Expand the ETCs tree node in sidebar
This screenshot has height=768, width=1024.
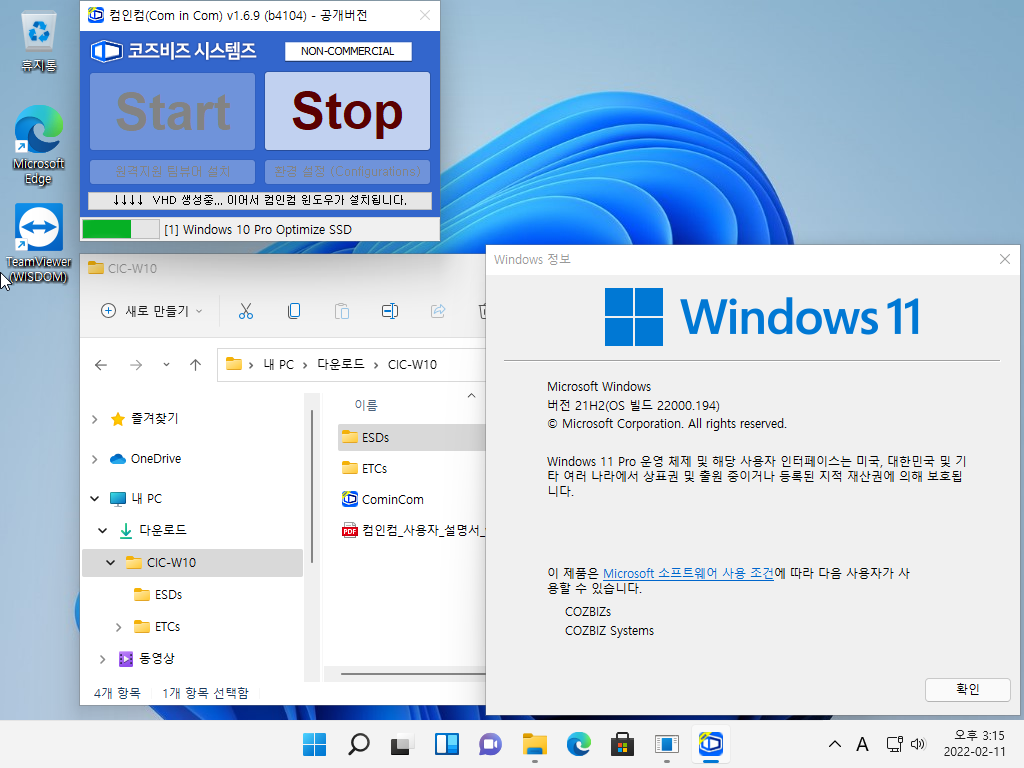click(118, 627)
